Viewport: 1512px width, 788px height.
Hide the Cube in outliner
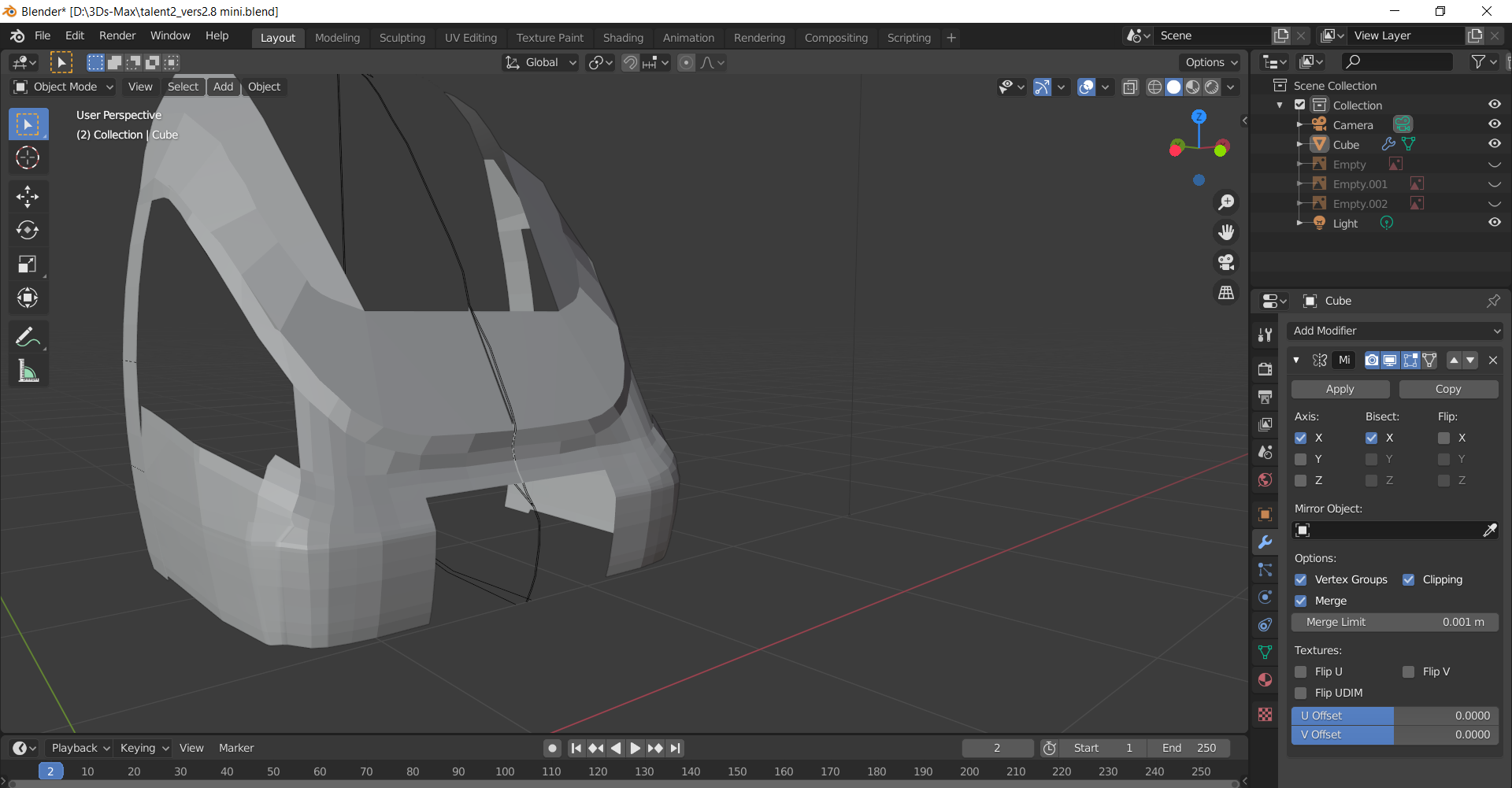point(1494,144)
